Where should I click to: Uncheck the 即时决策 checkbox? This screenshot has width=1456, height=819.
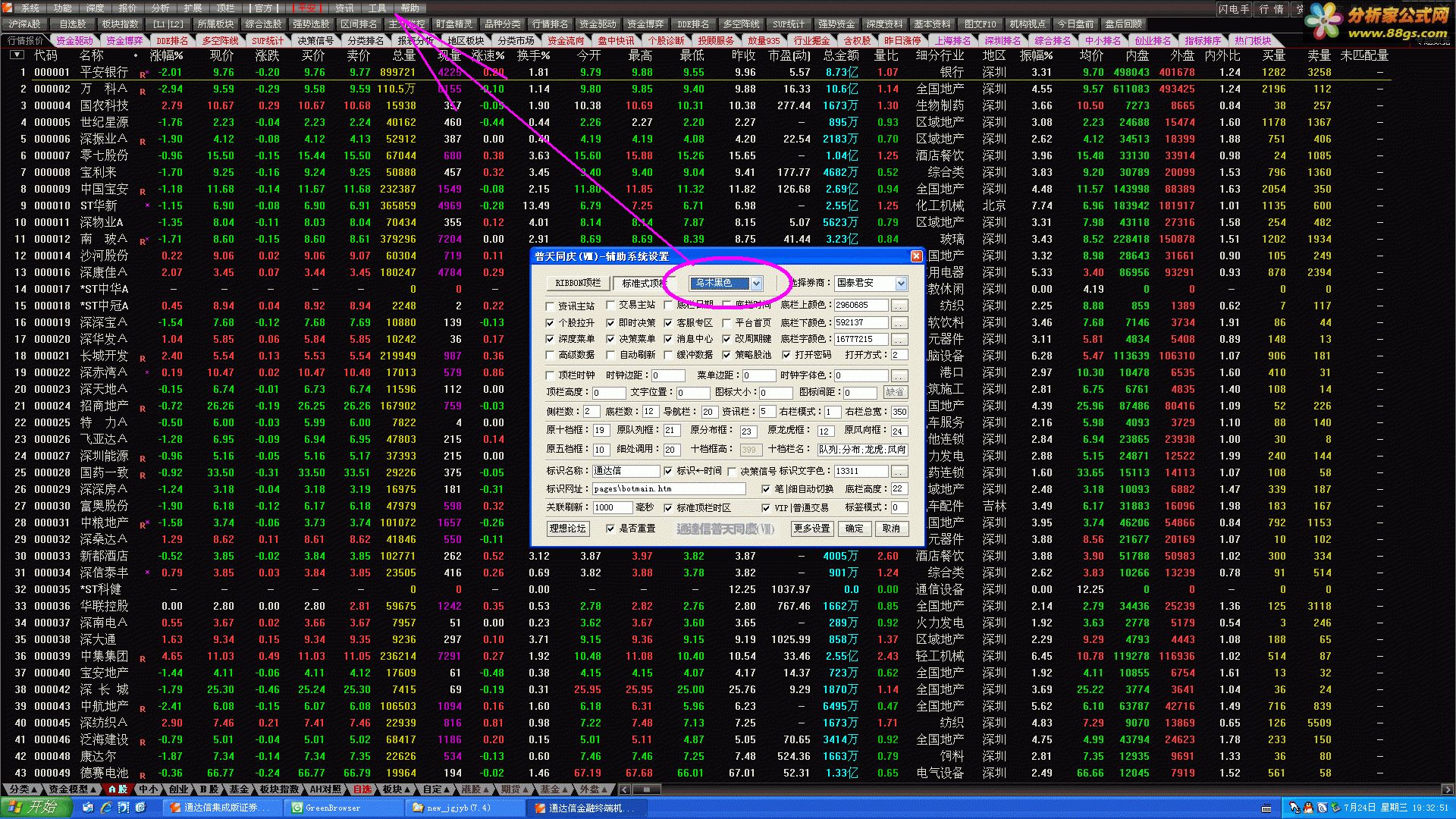point(611,323)
